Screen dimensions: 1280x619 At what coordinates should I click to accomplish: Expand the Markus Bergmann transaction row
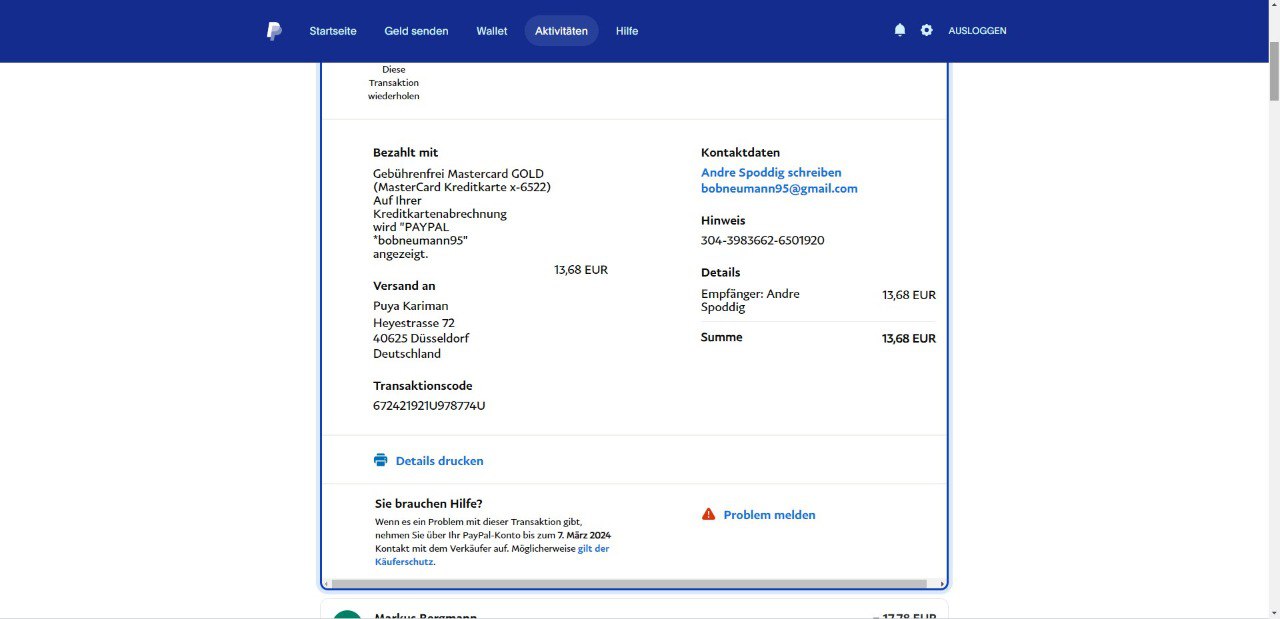point(634,612)
